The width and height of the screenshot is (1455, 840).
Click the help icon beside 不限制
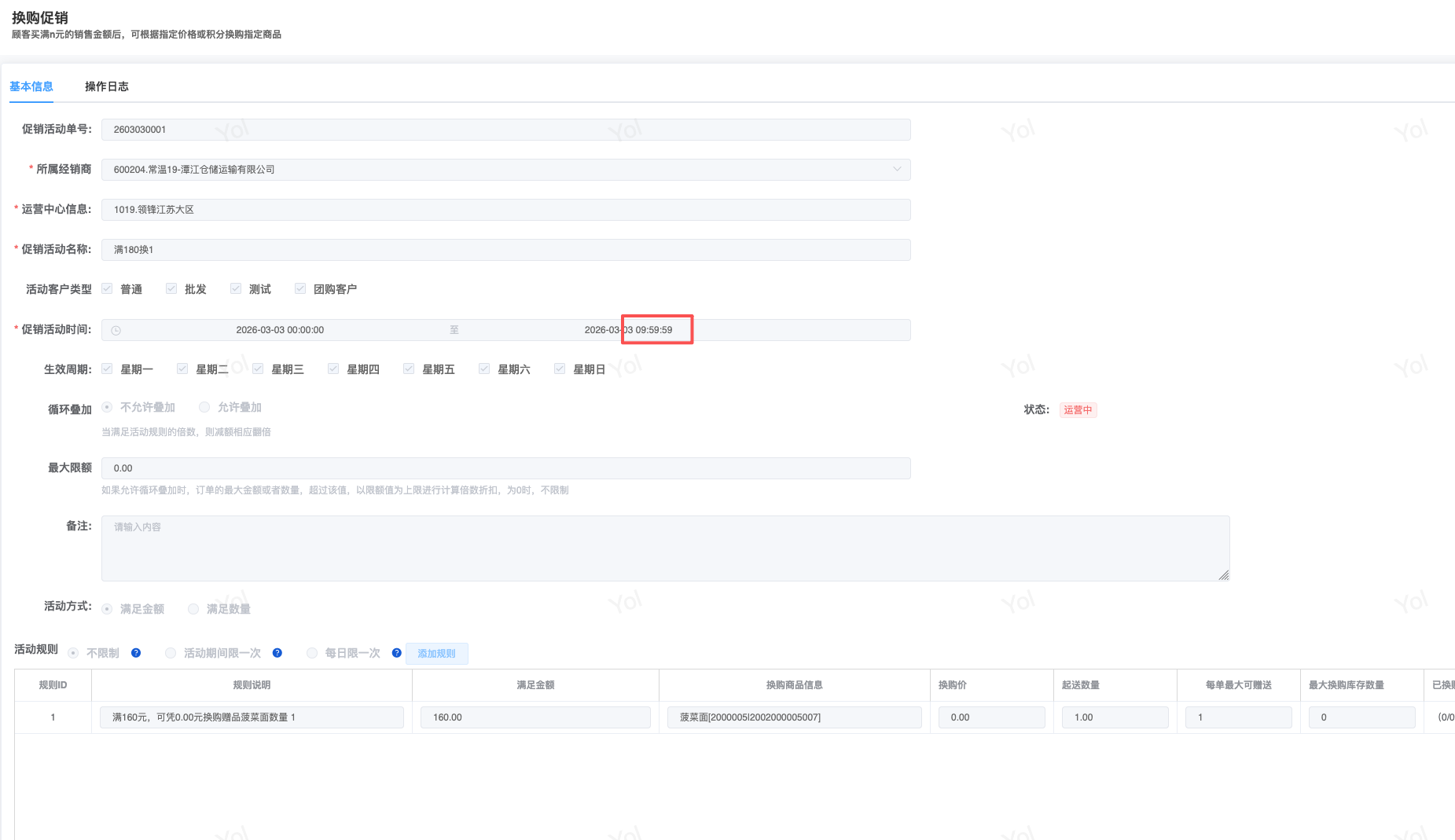click(x=136, y=653)
